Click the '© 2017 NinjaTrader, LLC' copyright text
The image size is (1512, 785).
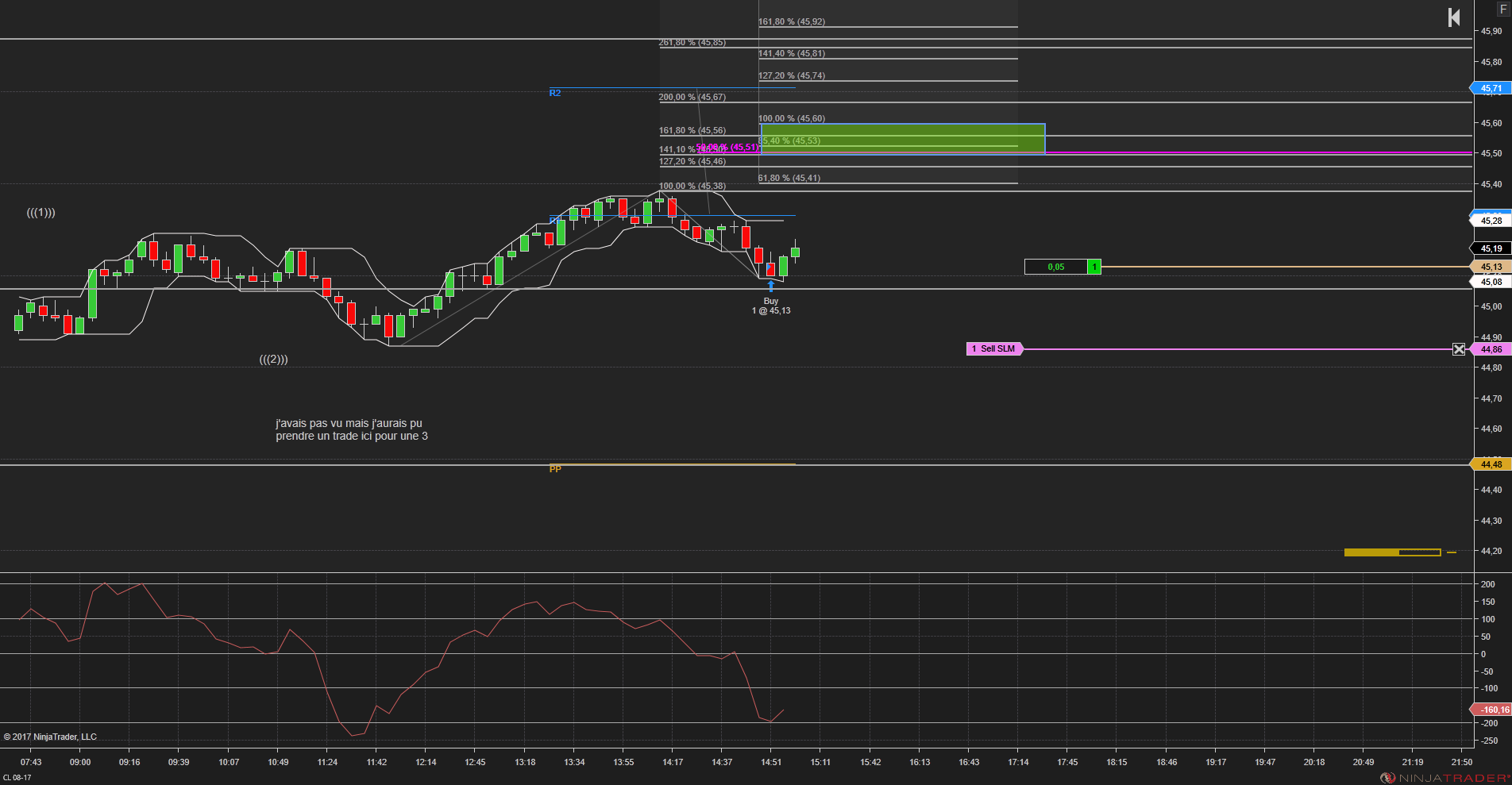click(x=50, y=737)
